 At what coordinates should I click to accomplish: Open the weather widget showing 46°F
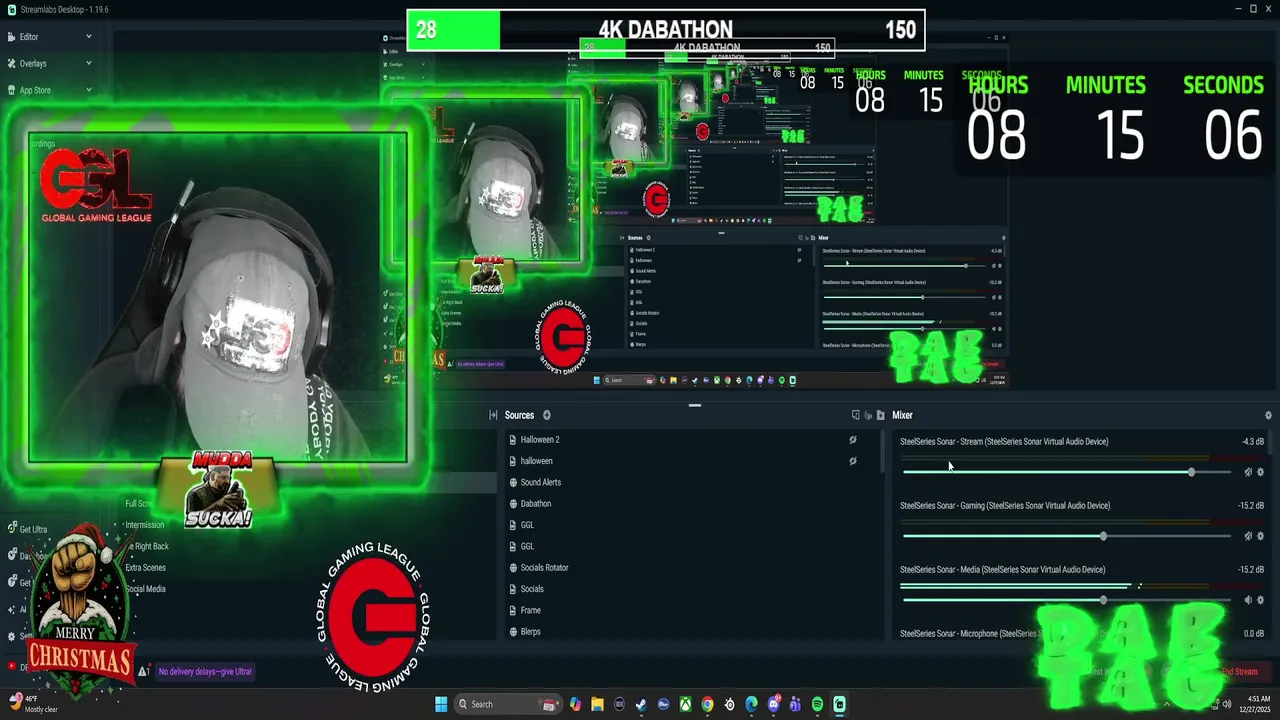(35, 704)
